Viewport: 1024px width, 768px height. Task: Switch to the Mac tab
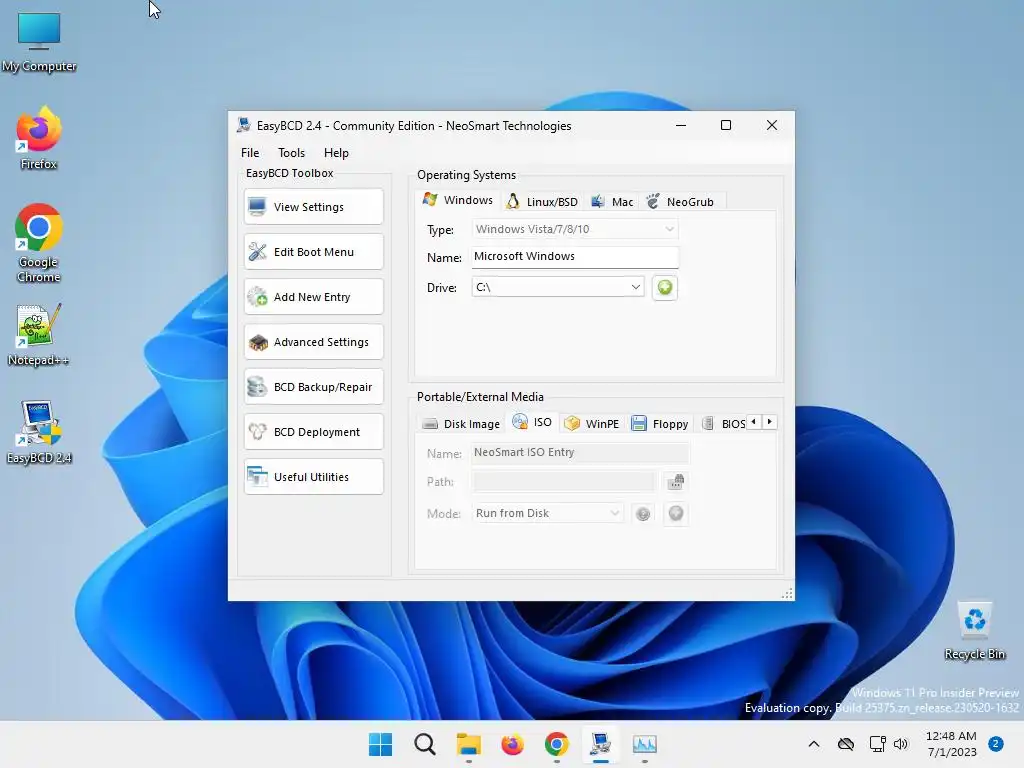pos(613,202)
